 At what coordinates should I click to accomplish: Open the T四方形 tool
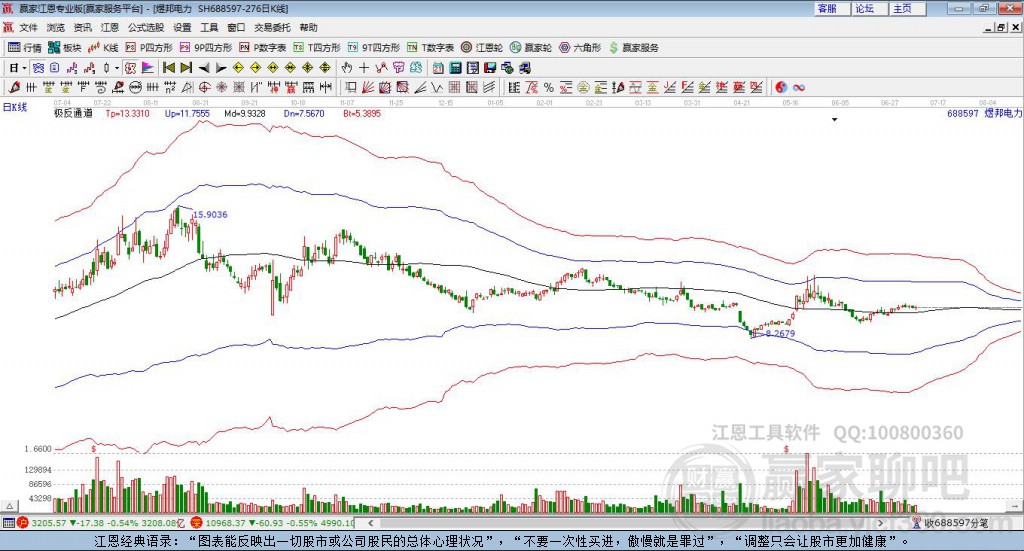317,48
